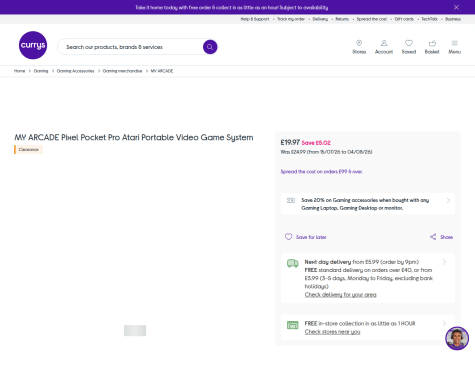The image size is (475, 380).
Task: Open Track my order link
Action: (x=291, y=19)
